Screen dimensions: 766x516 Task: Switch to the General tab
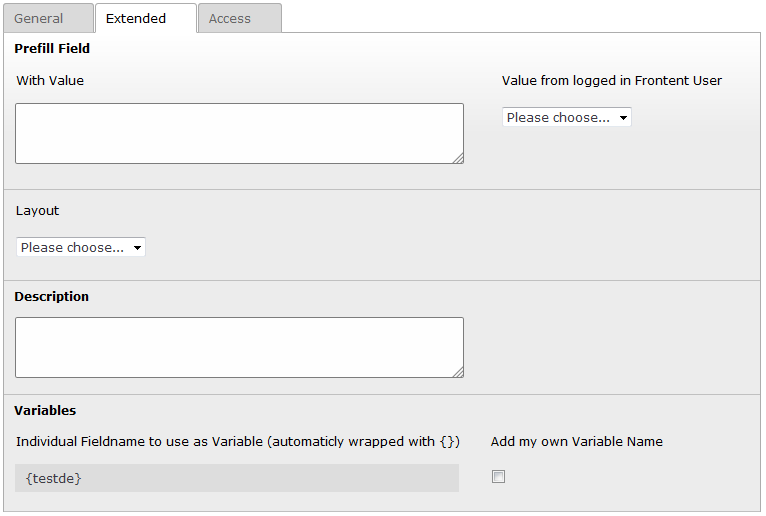(x=39, y=18)
